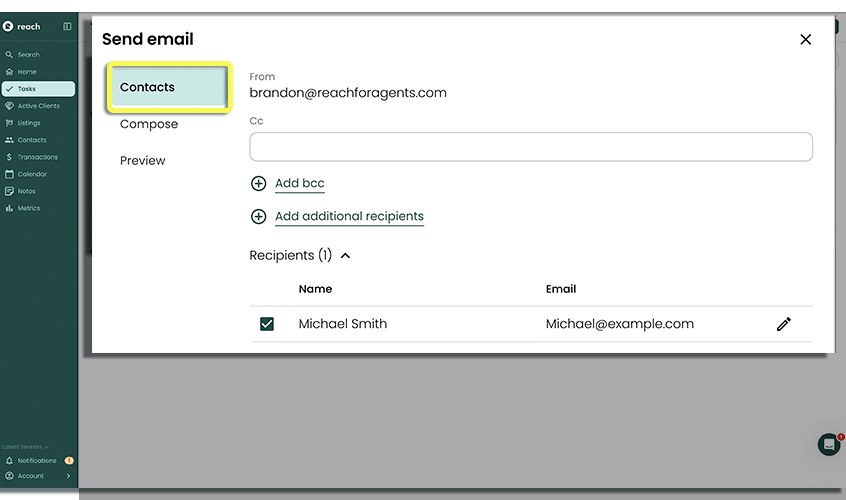Uncheck the Michael Smith recipient checkbox
Image resolution: width=846 pixels, height=500 pixels.
pos(267,324)
